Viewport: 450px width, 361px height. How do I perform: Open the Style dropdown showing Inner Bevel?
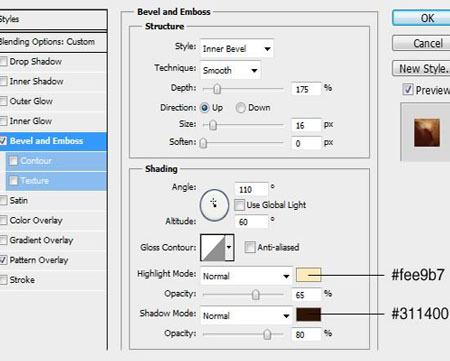pyautogui.click(x=237, y=49)
